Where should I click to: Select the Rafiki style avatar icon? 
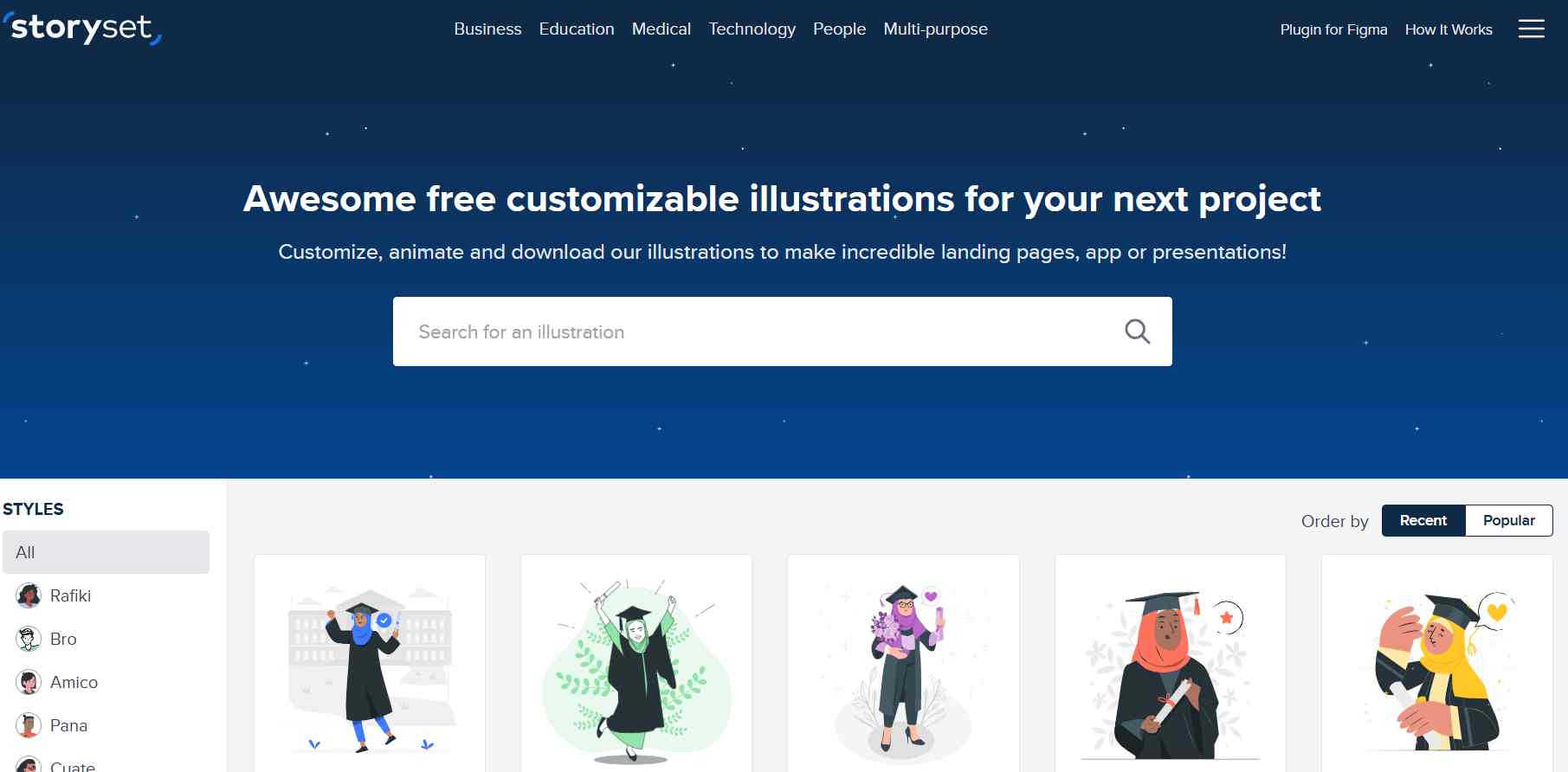tap(29, 595)
